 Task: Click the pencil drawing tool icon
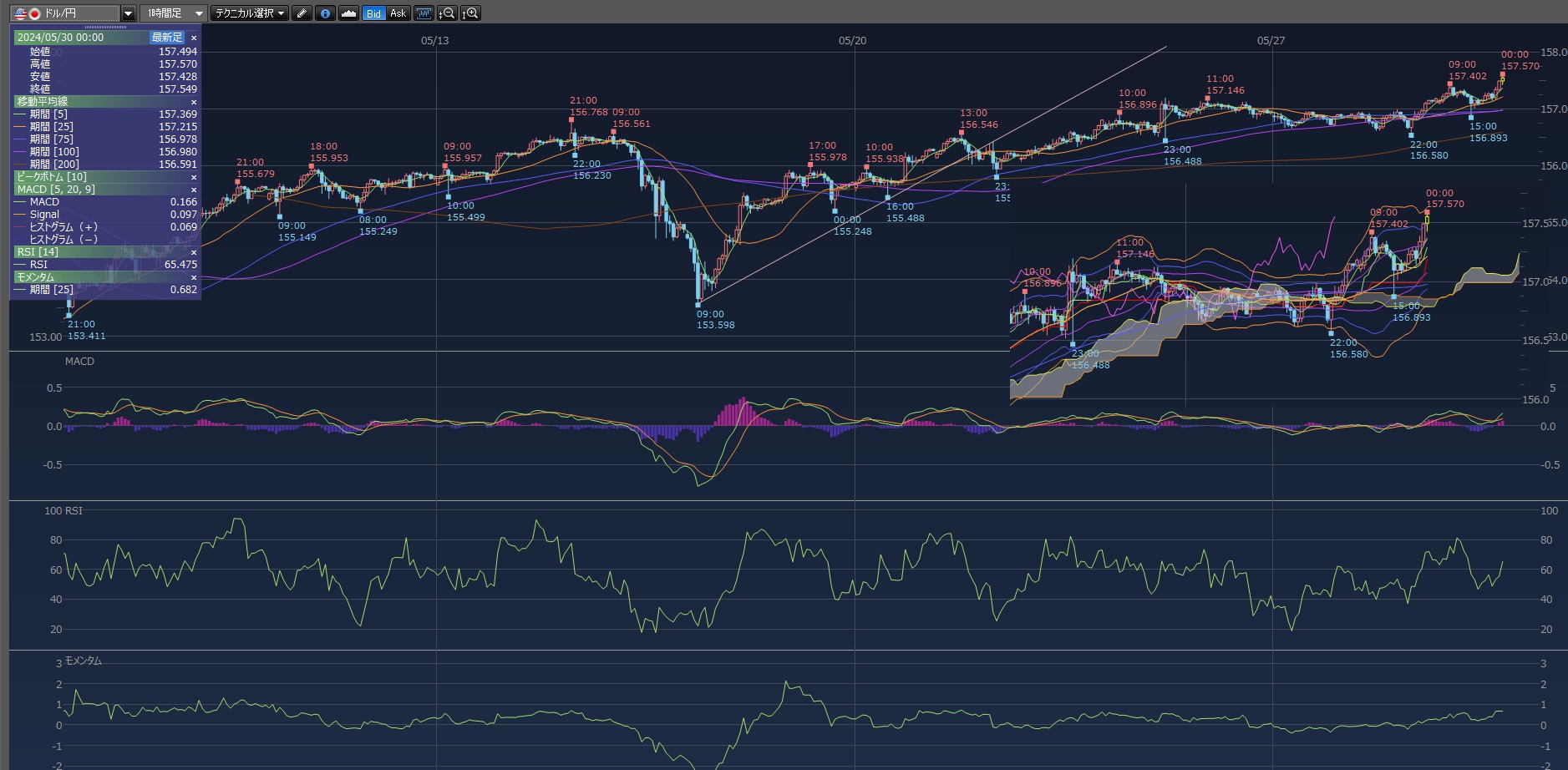click(x=302, y=13)
